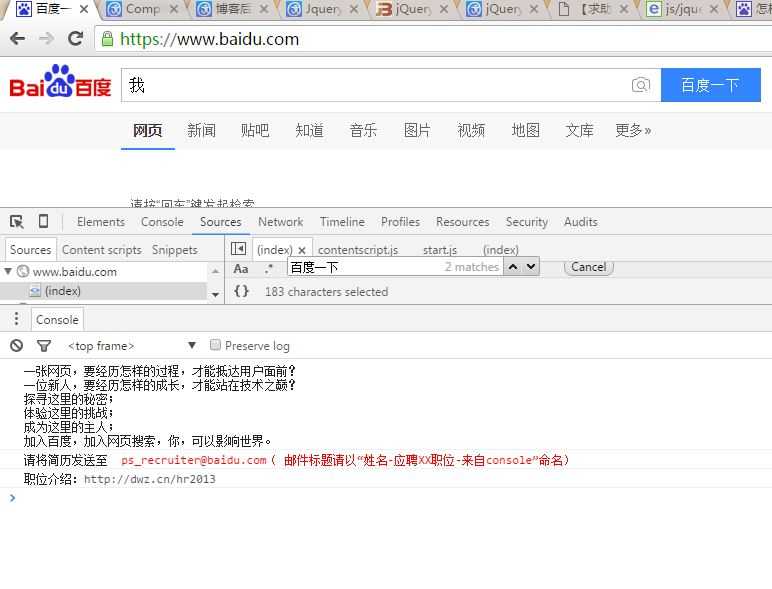Close the Jquery browser tab
The height and width of the screenshot is (589, 772).
[354, 9]
